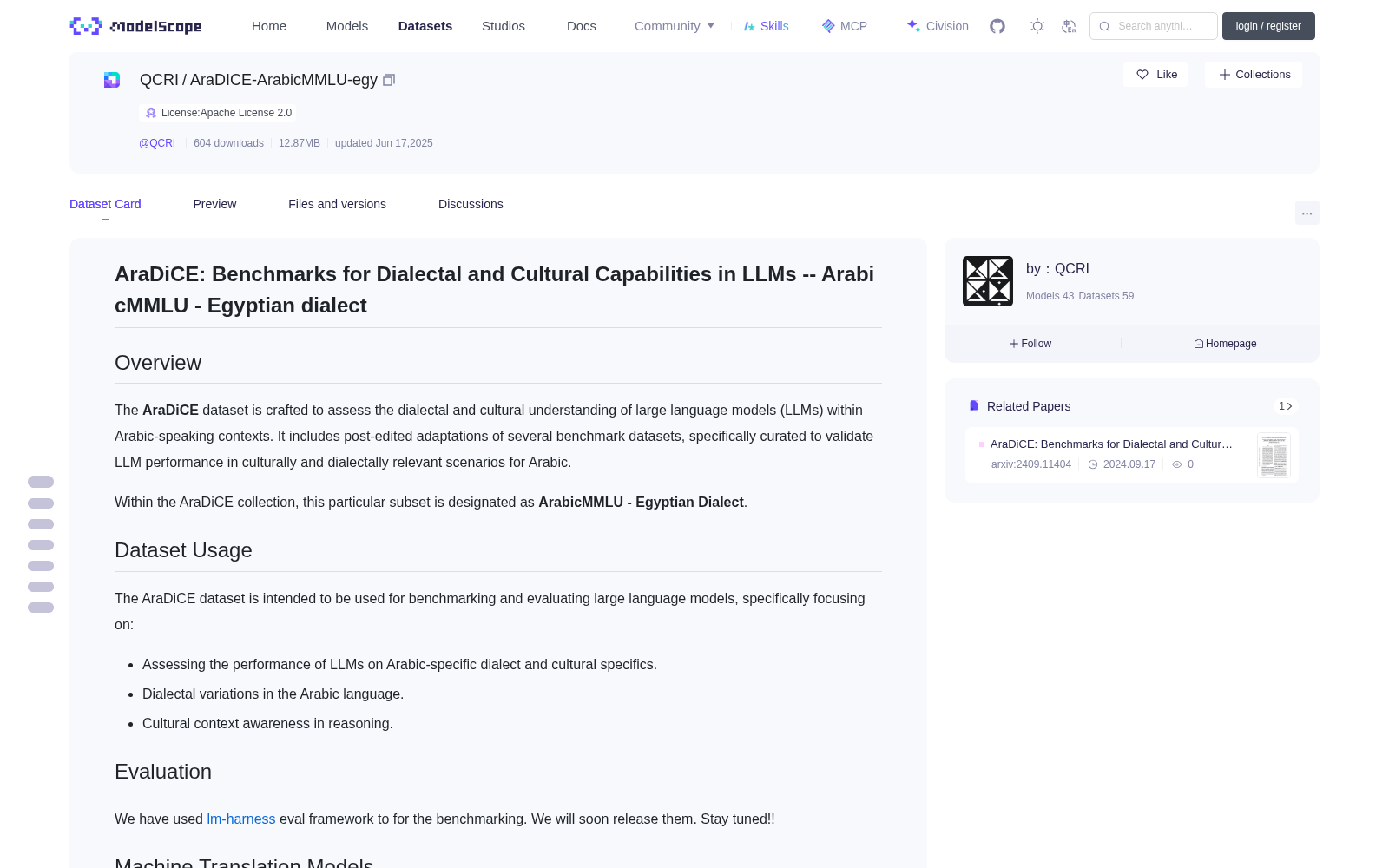Click the heart Like button
The image size is (1389, 868).
point(1155,75)
